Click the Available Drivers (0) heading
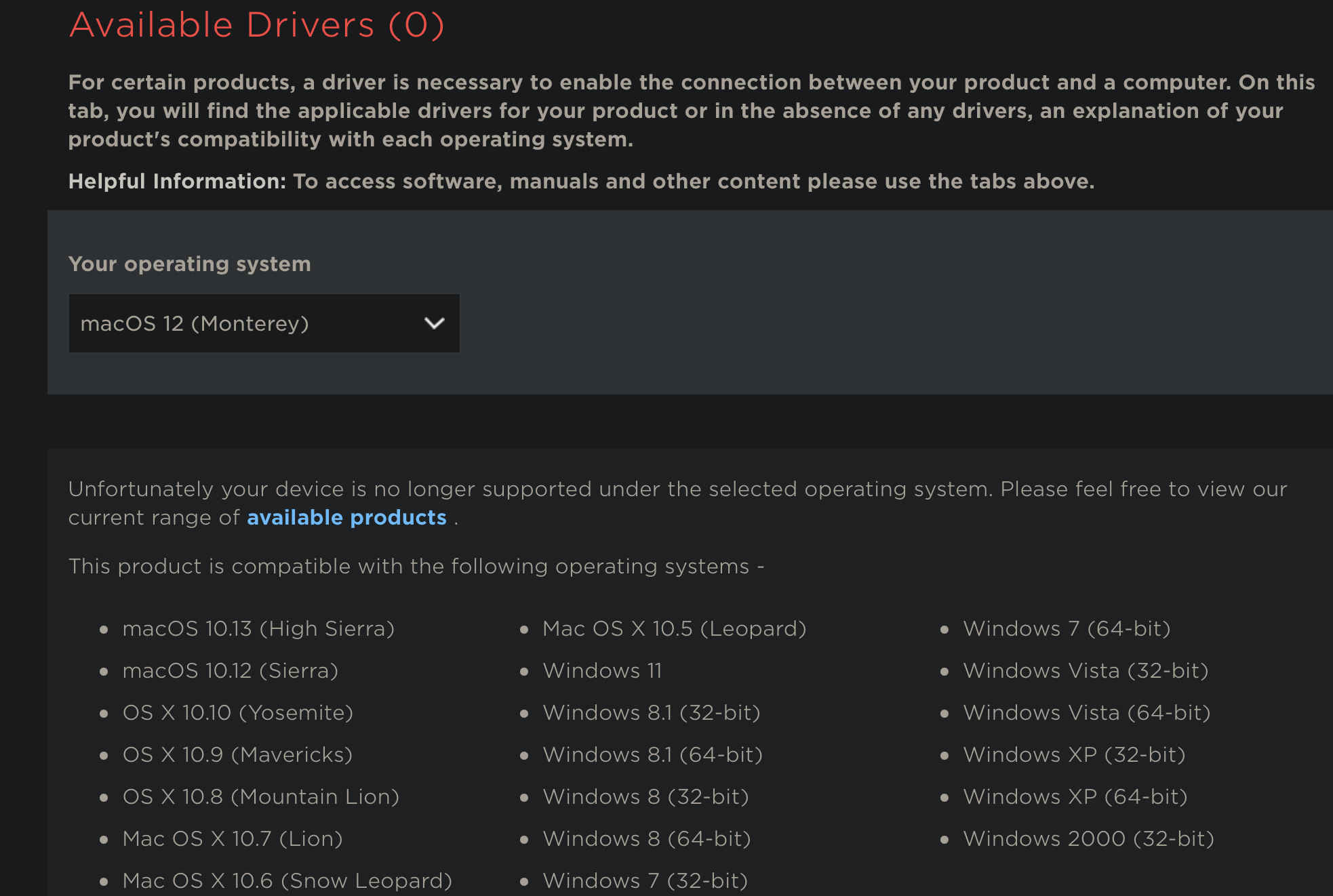Image resolution: width=1333 pixels, height=896 pixels. [256, 25]
